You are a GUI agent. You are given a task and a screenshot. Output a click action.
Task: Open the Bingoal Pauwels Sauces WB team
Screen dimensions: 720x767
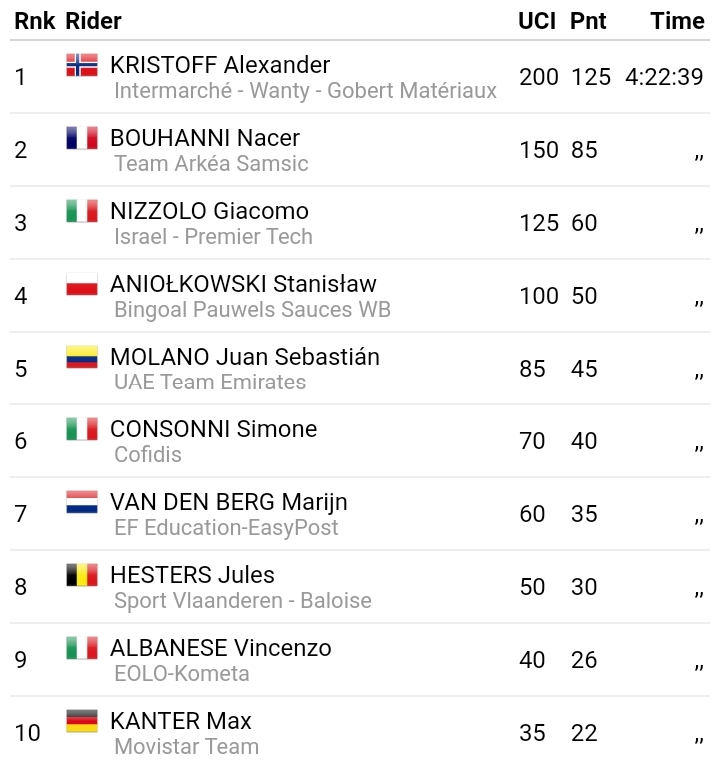click(x=252, y=310)
